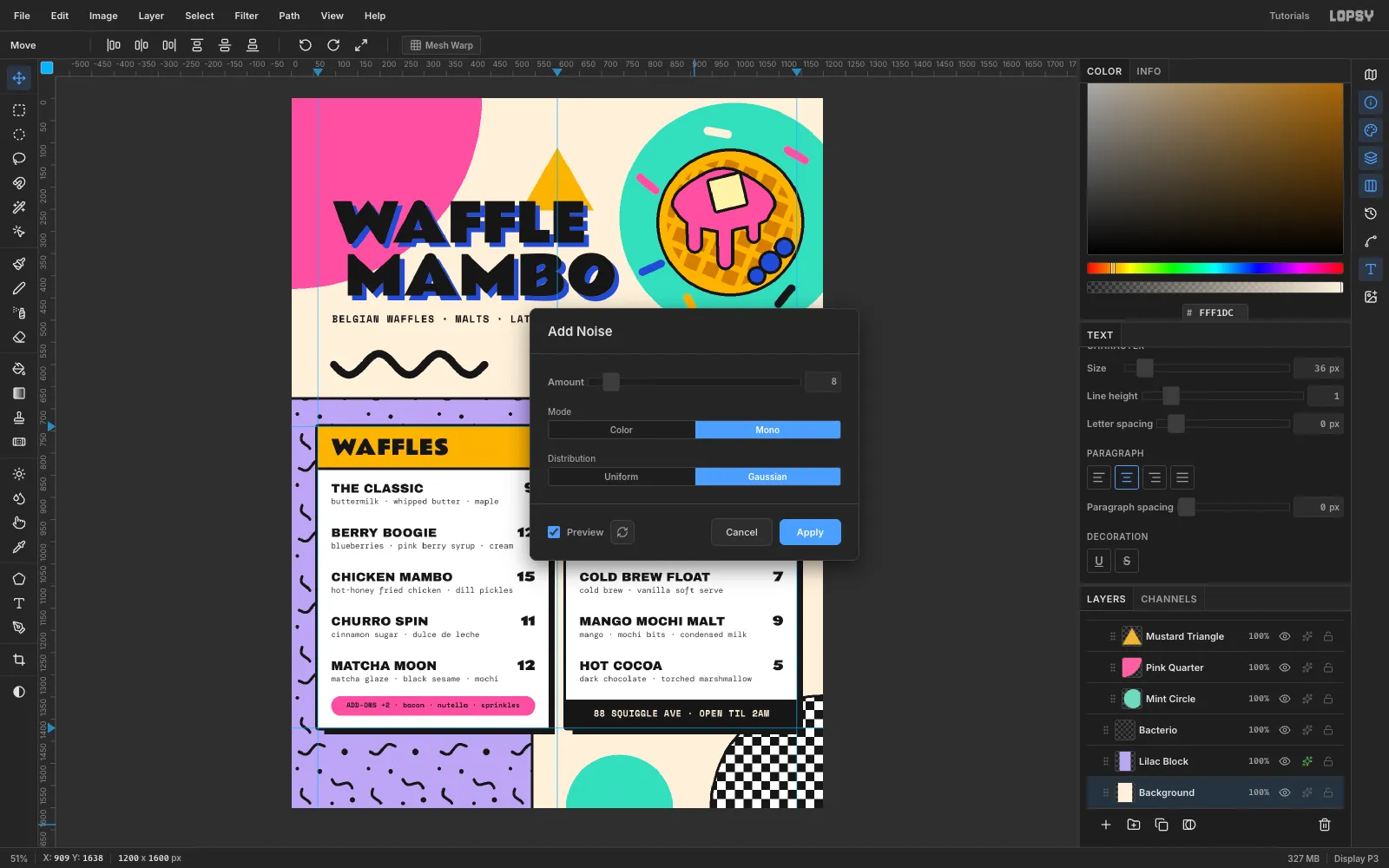The image size is (1389, 868).
Task: Open the Layer menu
Action: point(151,16)
